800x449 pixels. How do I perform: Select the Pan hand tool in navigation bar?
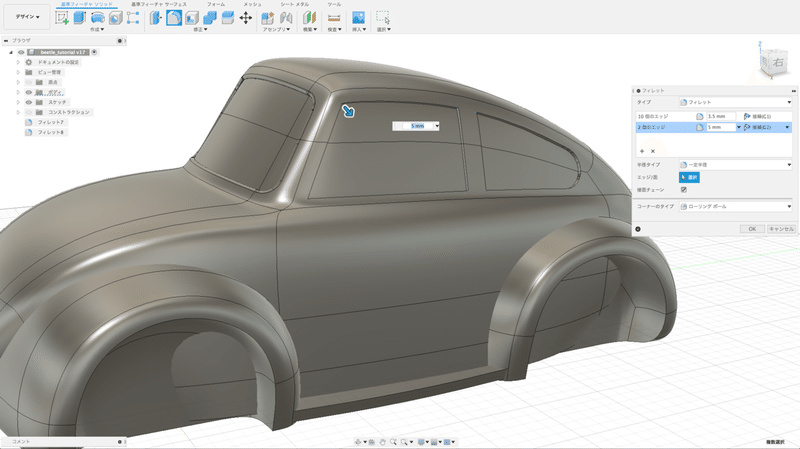point(382,441)
